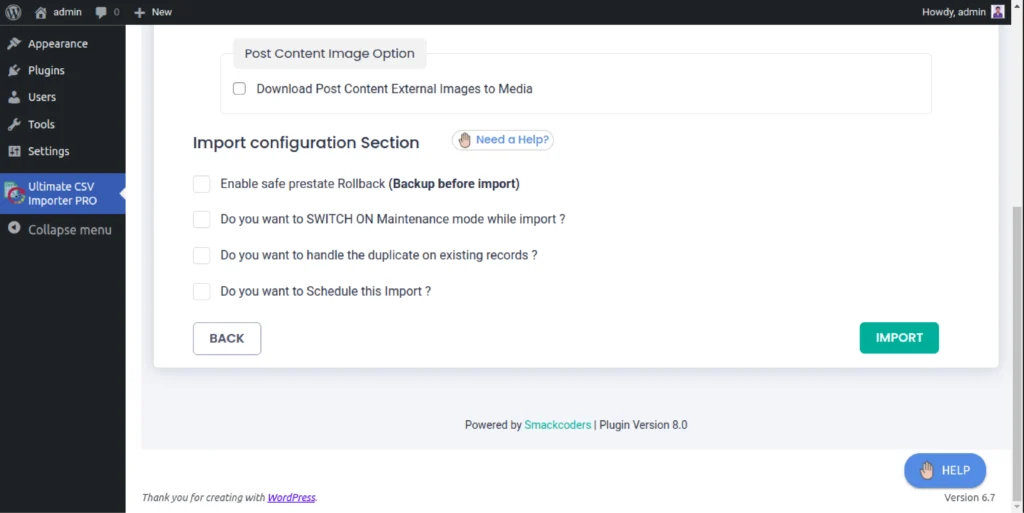The image size is (1024, 513).
Task: Enable Download Post Content External Images
Action: 239,89
